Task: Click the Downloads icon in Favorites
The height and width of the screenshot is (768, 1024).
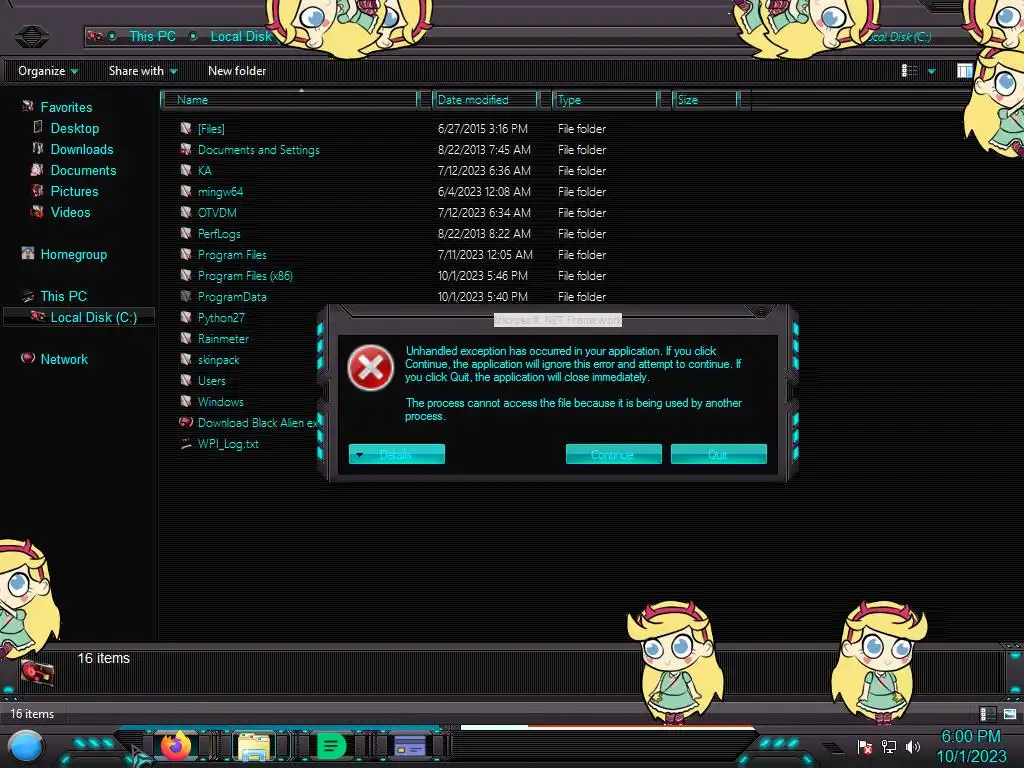Action: click(38, 148)
